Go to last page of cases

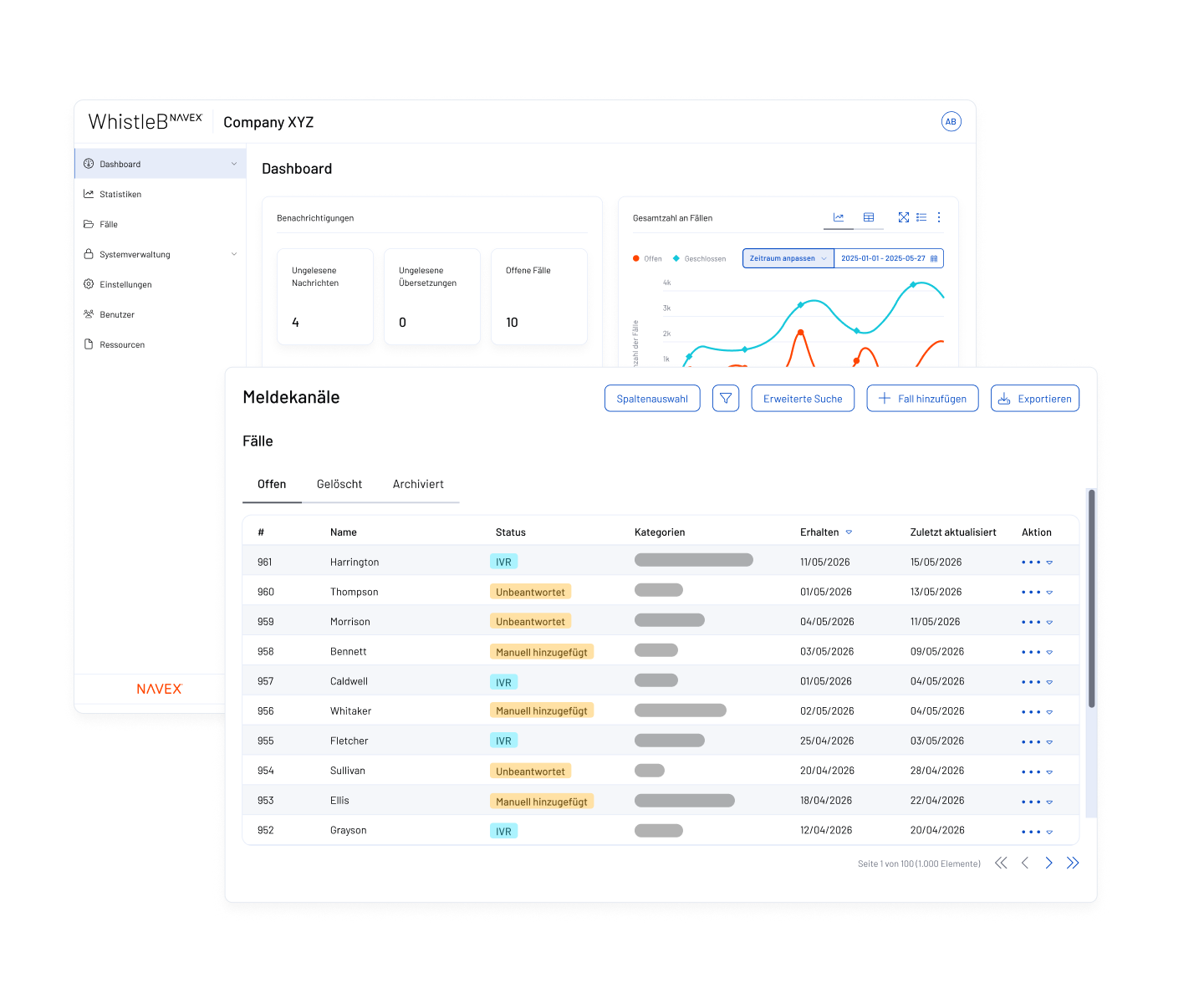(1073, 863)
